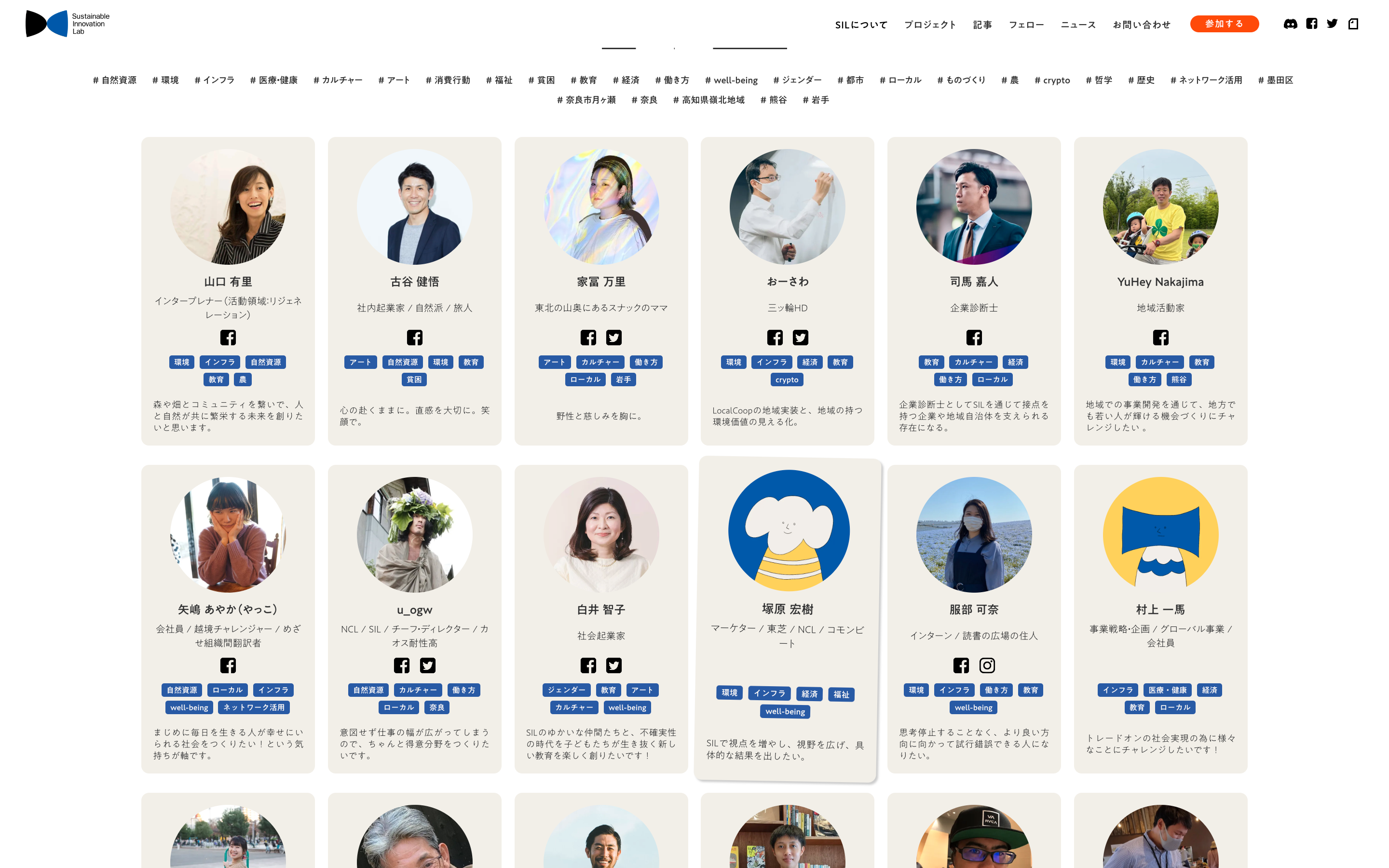Open おーさわ's Twitter icon
This screenshot has height=868, width=1389.
click(801, 338)
